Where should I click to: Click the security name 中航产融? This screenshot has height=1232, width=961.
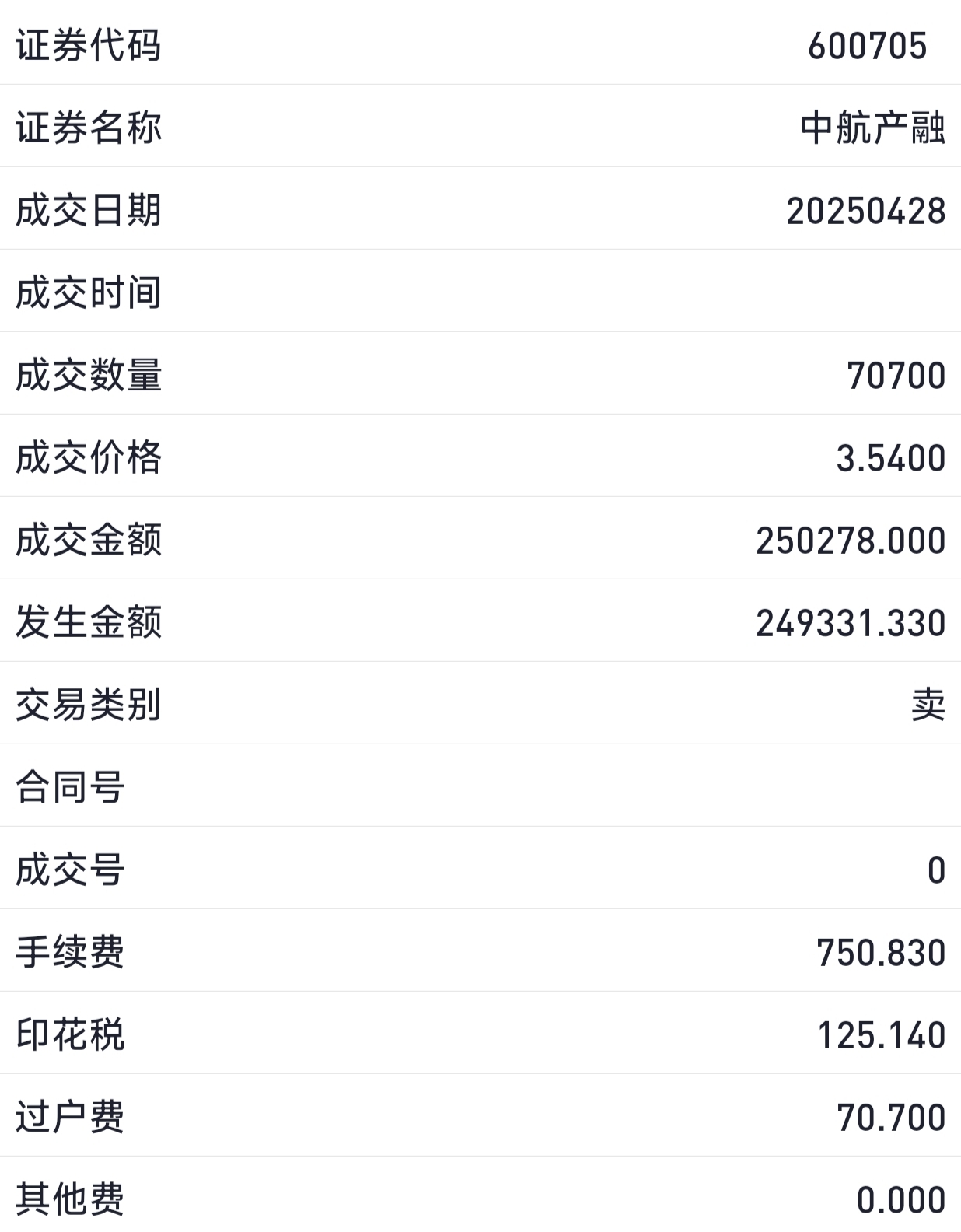[873, 128]
